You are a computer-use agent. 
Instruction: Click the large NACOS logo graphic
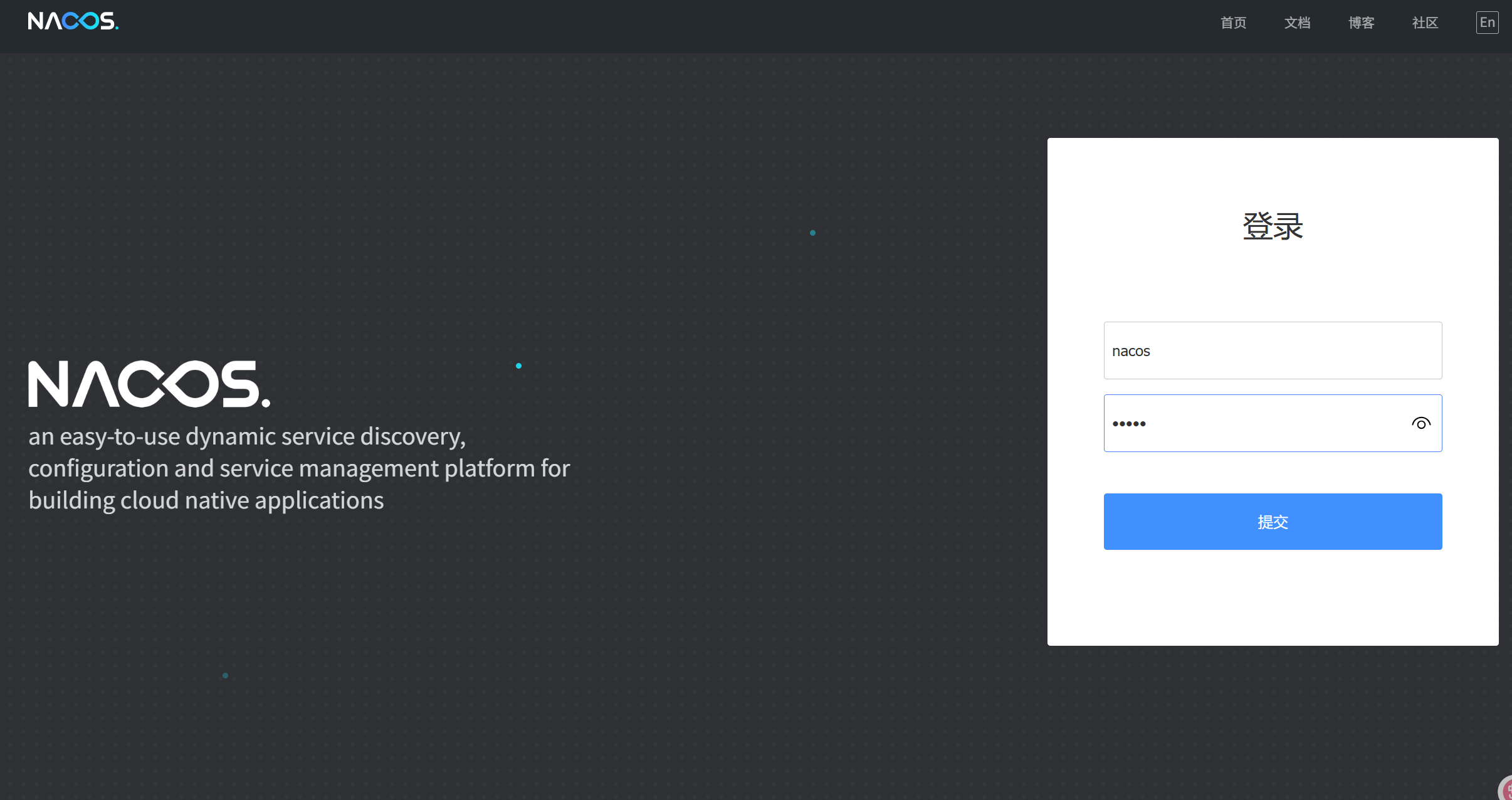pos(149,384)
